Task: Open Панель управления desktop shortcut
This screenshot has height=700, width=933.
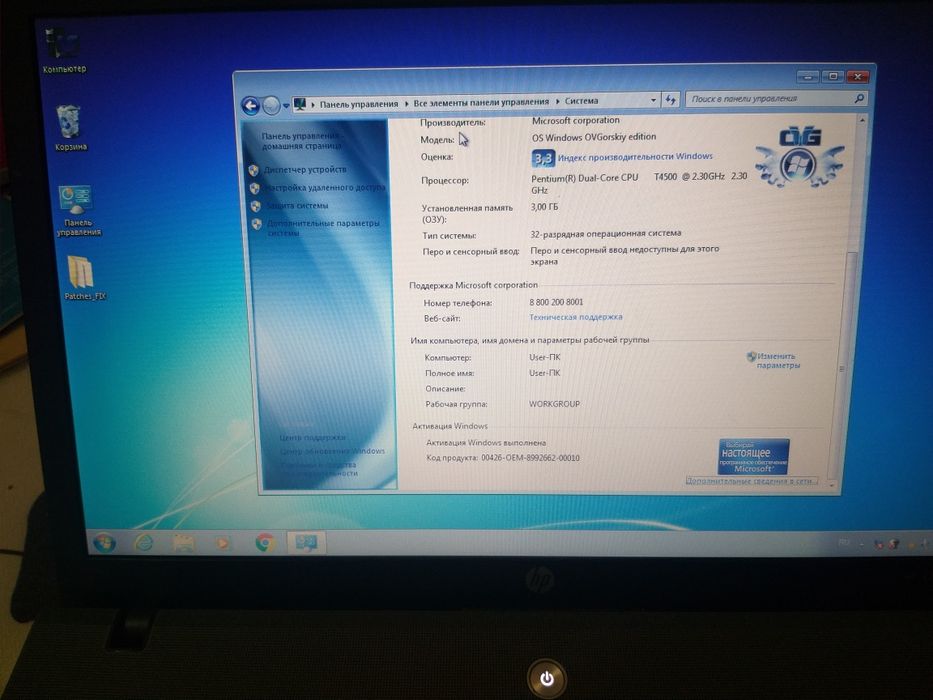Action: 77,210
